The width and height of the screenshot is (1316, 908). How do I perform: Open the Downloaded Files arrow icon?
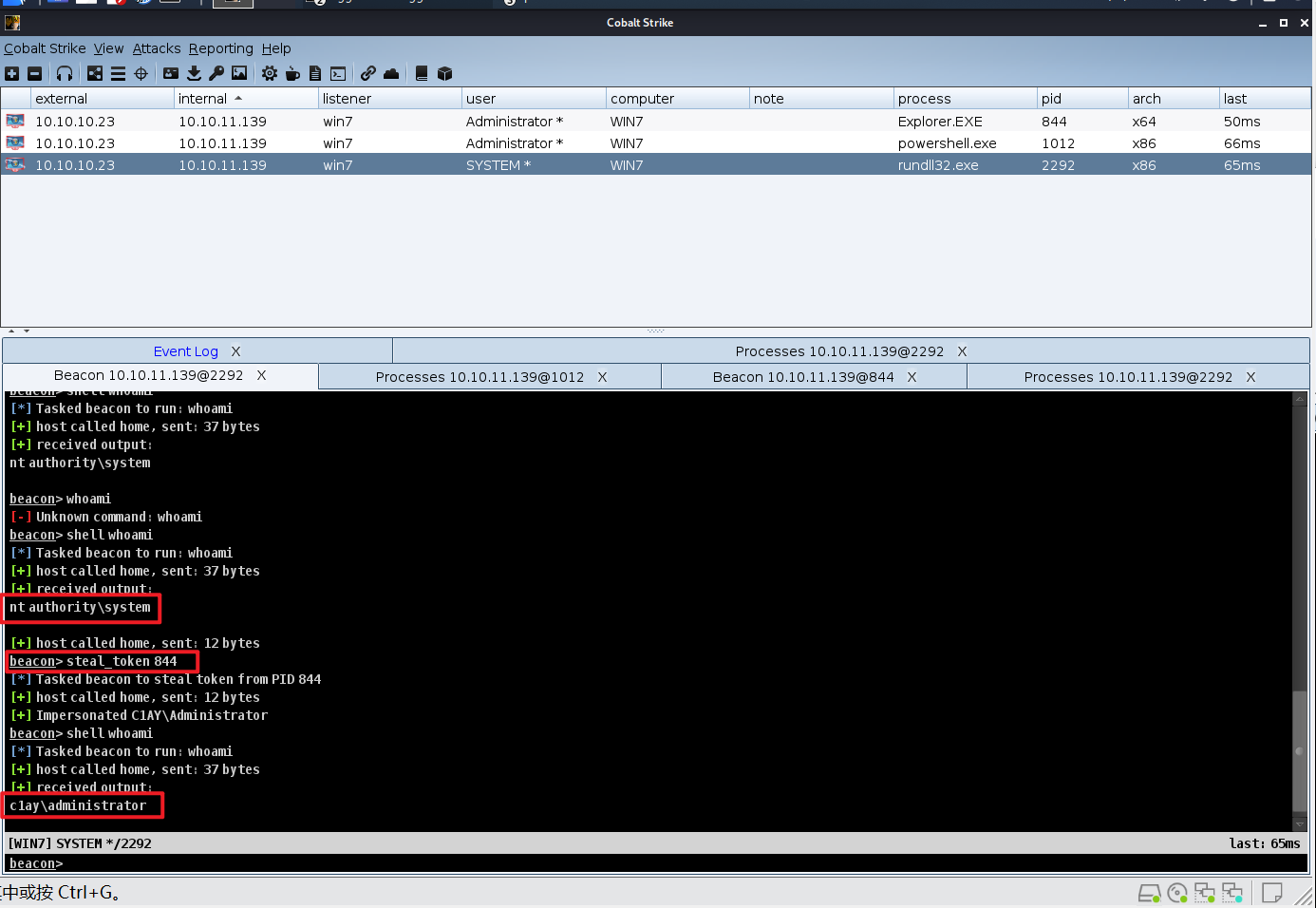(194, 73)
